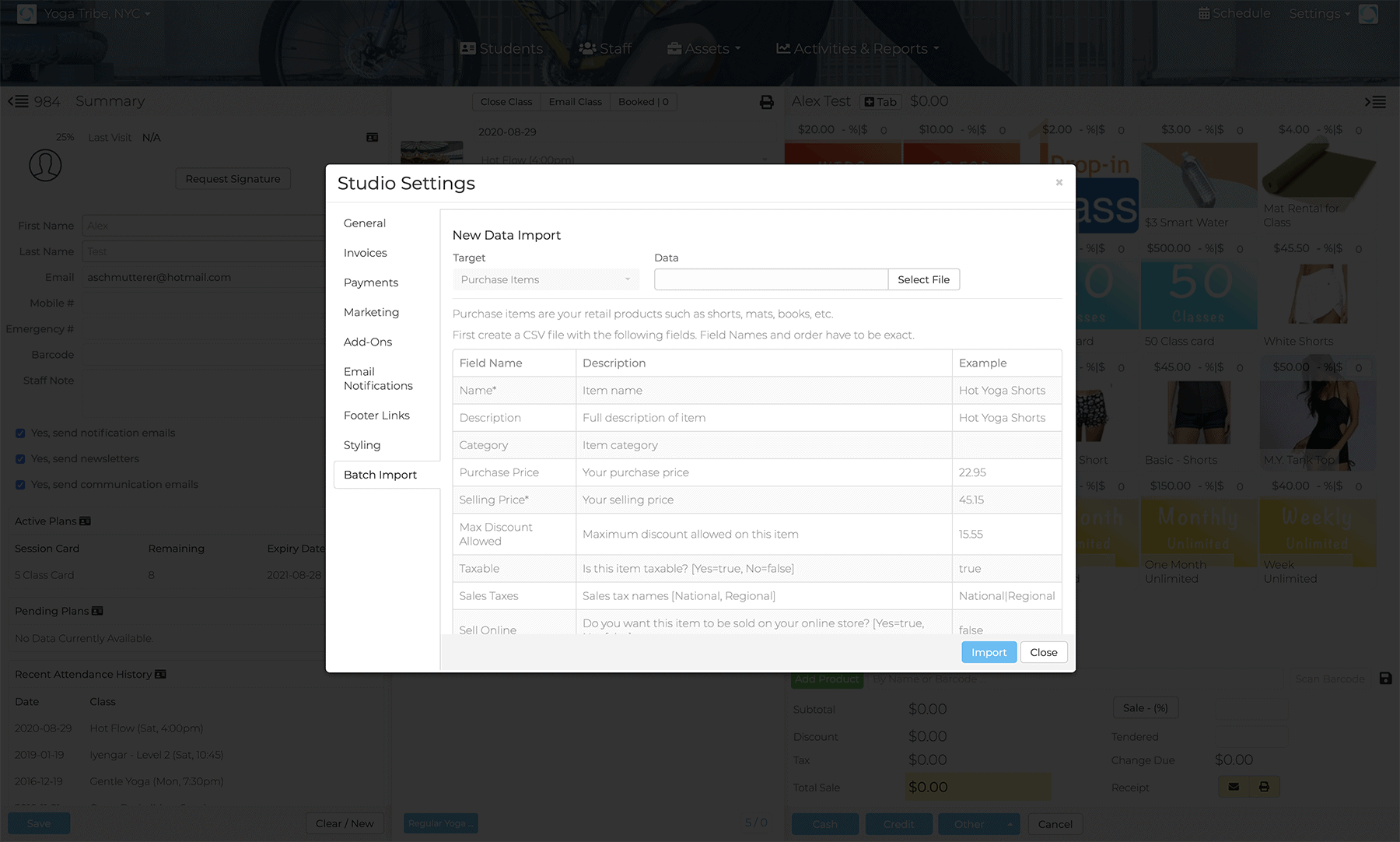Click the print receipt icon
Screen dimensions: 1400x842
(1264, 787)
